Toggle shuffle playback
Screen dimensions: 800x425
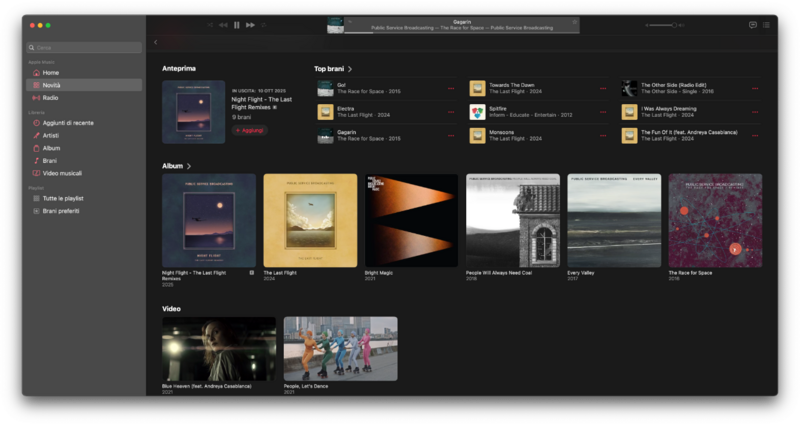tap(210, 25)
